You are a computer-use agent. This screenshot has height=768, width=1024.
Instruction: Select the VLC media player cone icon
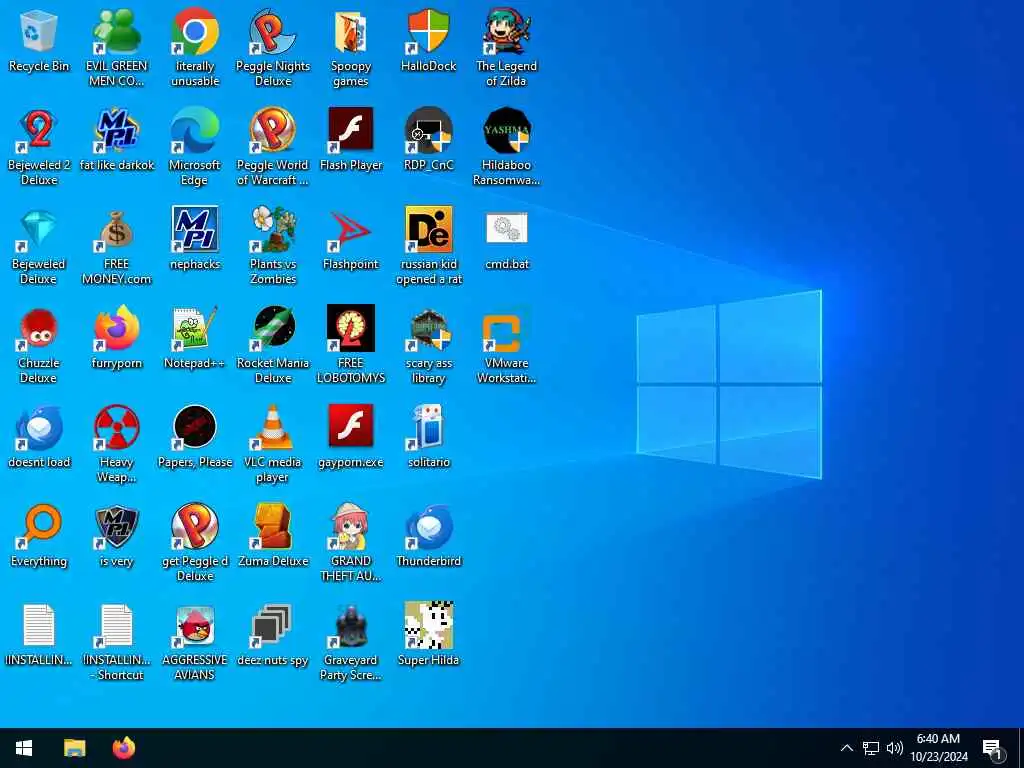(x=273, y=428)
